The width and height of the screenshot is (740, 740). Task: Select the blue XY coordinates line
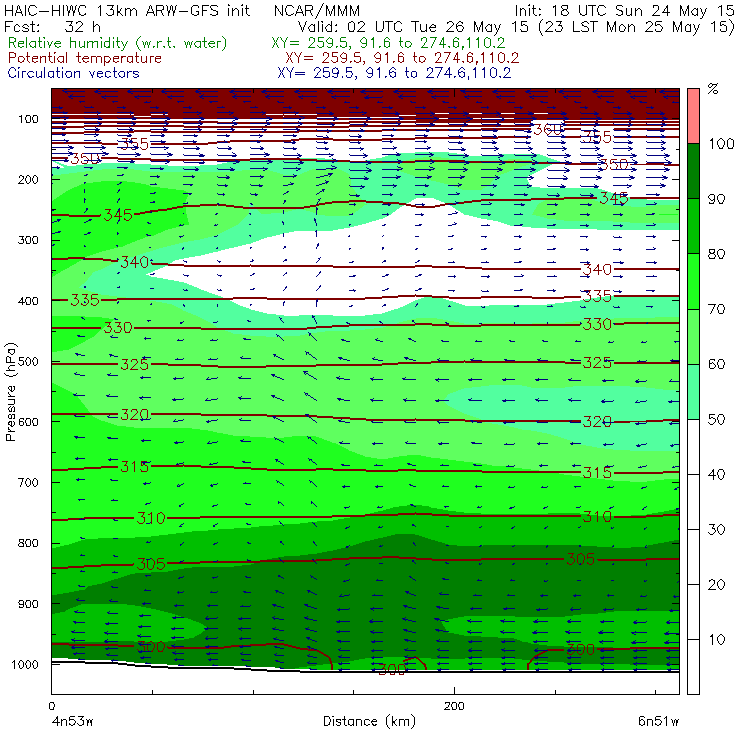click(394, 73)
